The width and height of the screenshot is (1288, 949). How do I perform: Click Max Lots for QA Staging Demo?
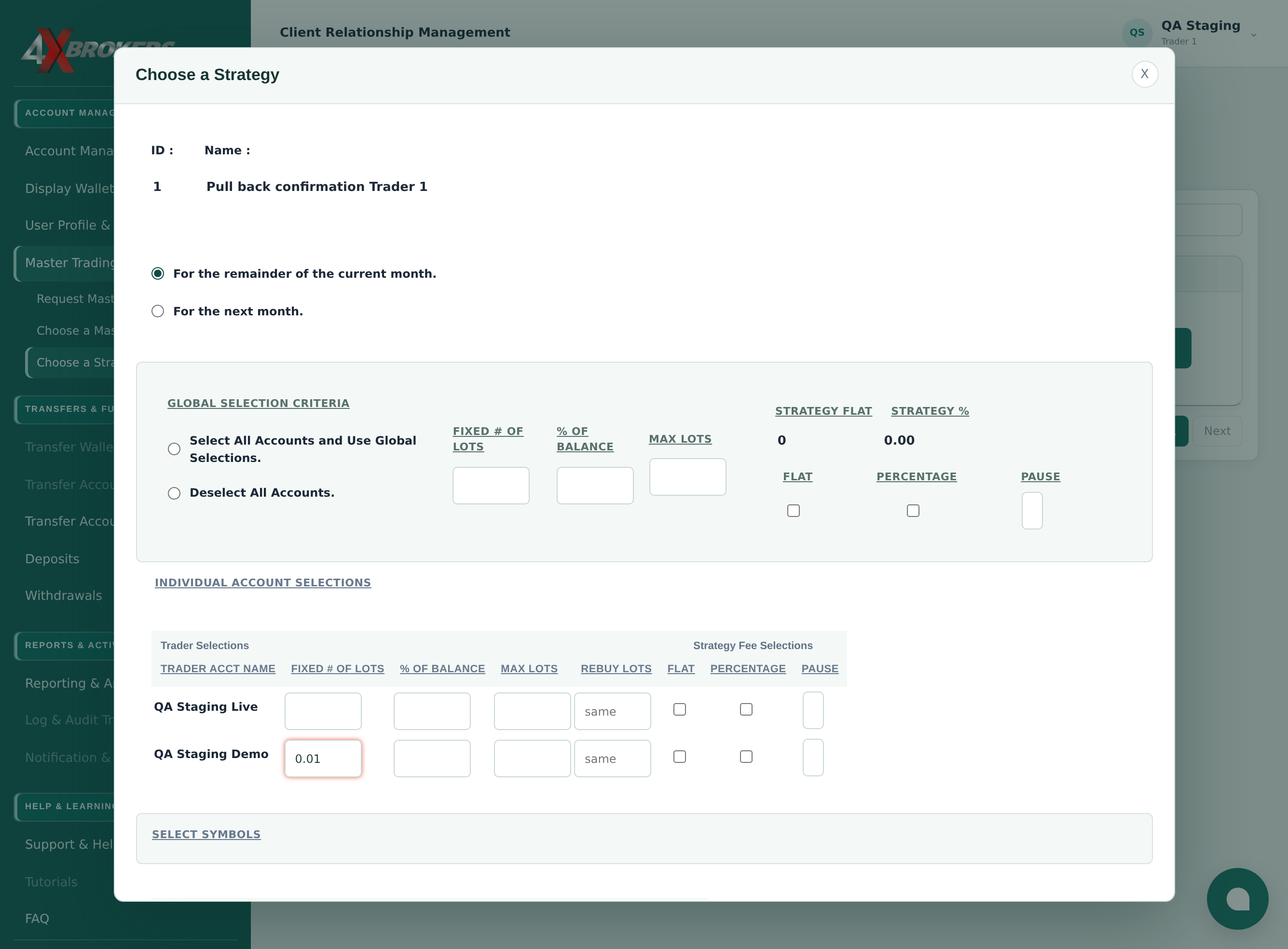(x=532, y=758)
